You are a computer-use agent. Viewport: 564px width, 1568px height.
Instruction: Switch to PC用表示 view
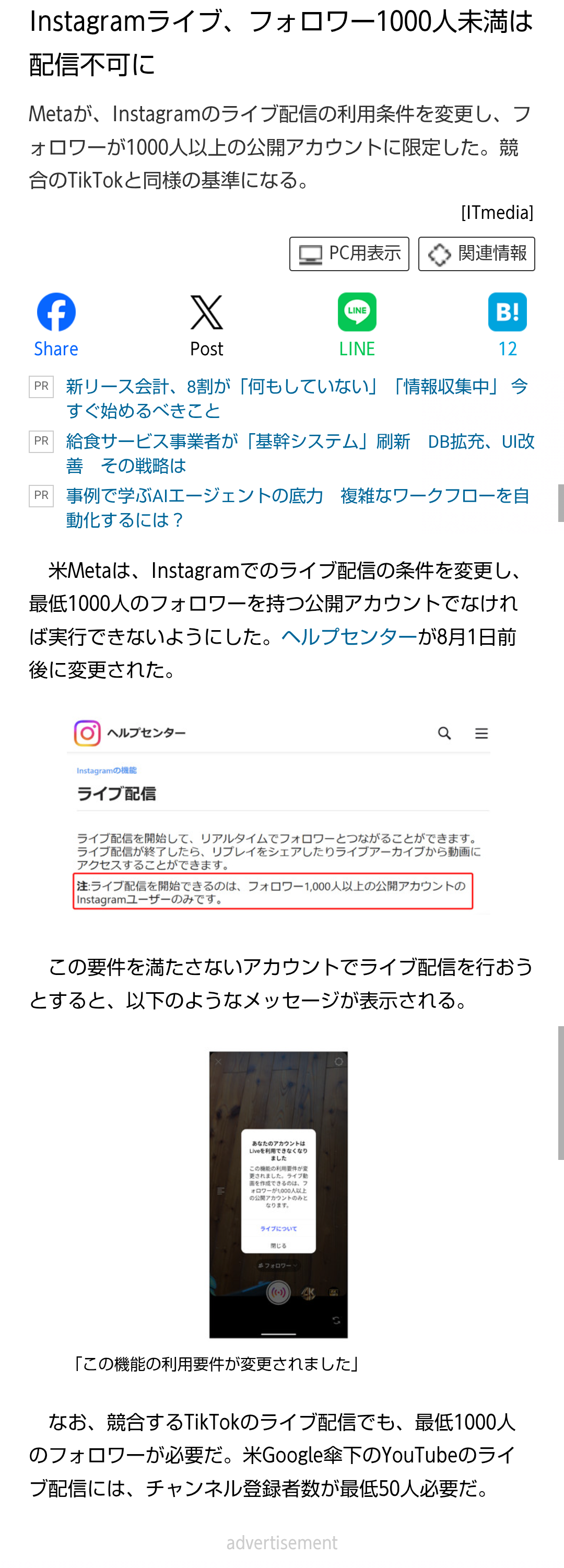[349, 254]
